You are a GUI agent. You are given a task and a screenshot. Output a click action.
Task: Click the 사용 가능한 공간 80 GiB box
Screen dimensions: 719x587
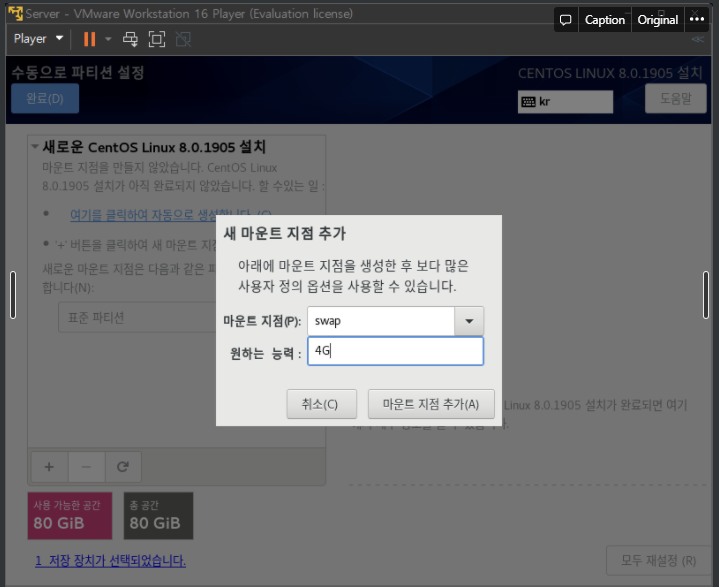pyautogui.click(x=70, y=515)
